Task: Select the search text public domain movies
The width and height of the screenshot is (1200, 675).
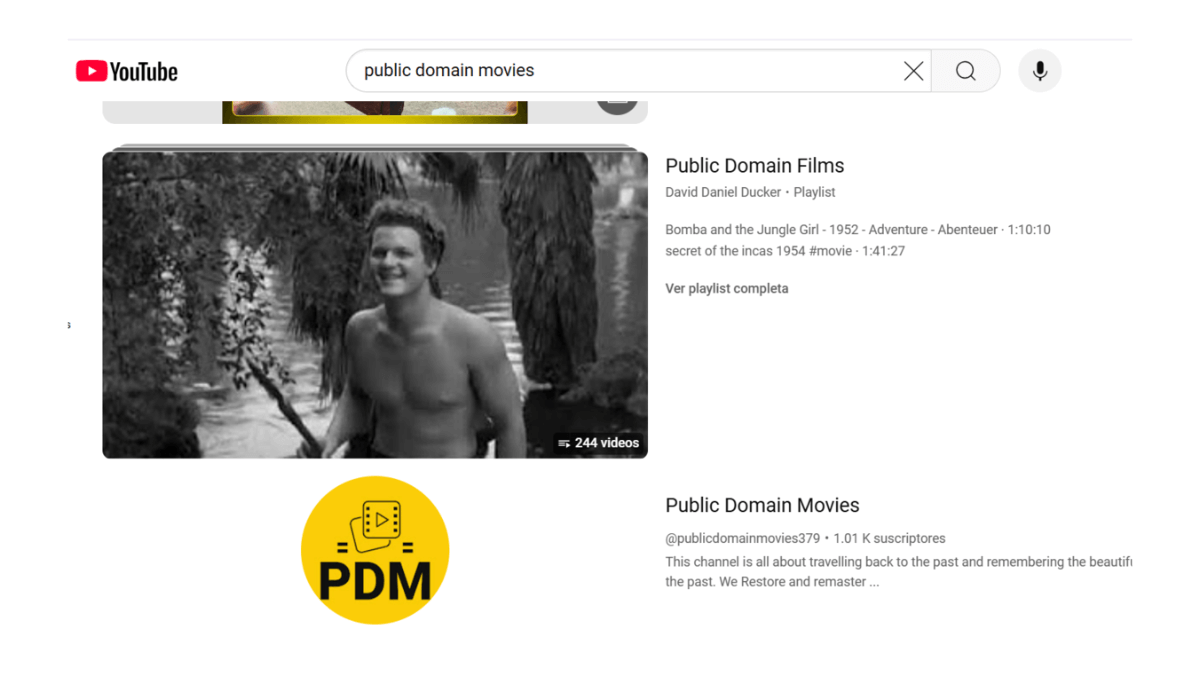Action: (447, 70)
